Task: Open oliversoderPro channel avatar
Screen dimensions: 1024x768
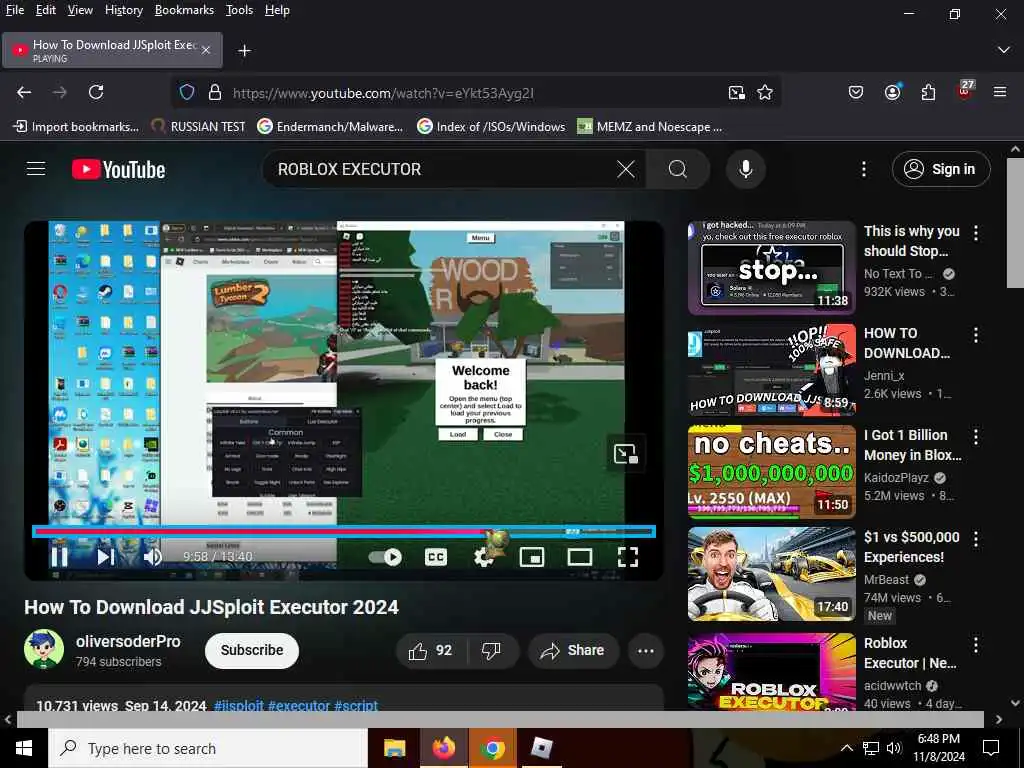Action: 44,649
